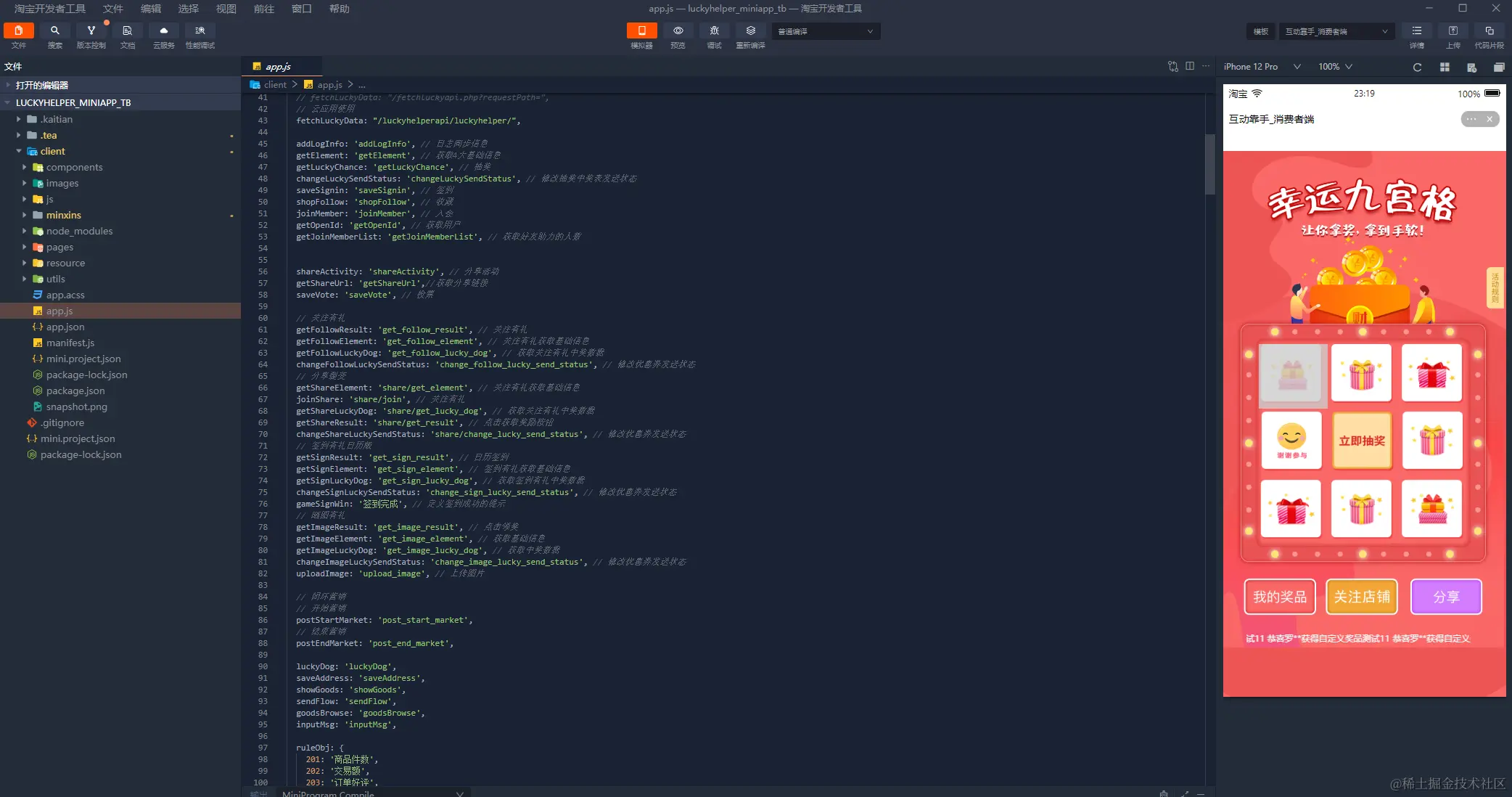Image resolution: width=1512 pixels, height=797 pixels.
Task: Click the split editor icon
Action: 1190,66
